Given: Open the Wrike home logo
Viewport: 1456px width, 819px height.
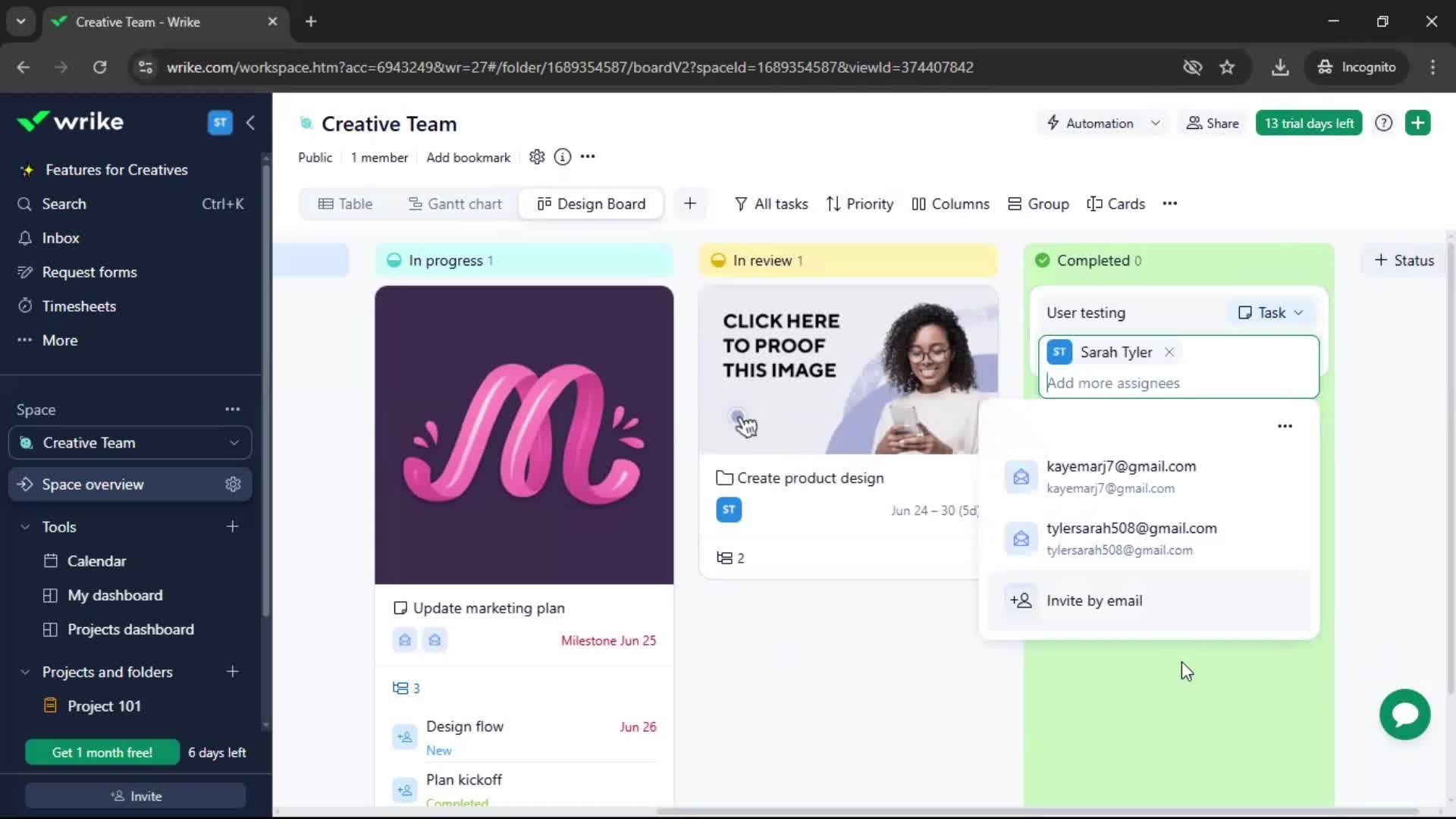Looking at the screenshot, I should [70, 121].
